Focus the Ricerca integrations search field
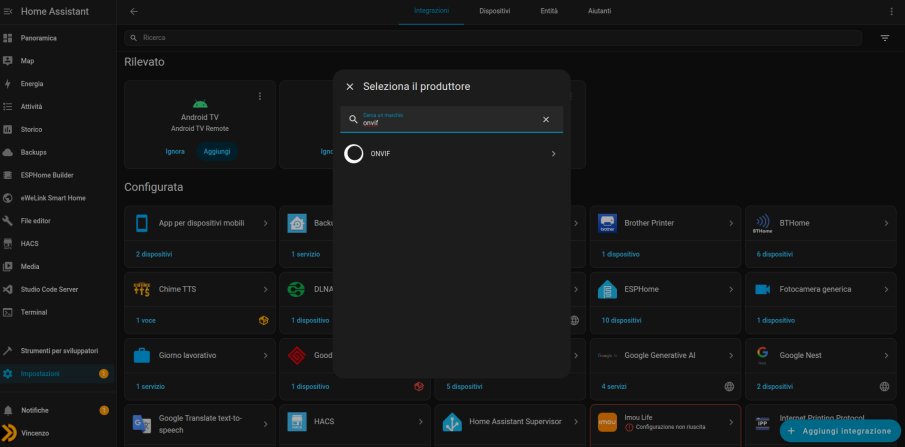905x447 pixels. [493, 38]
